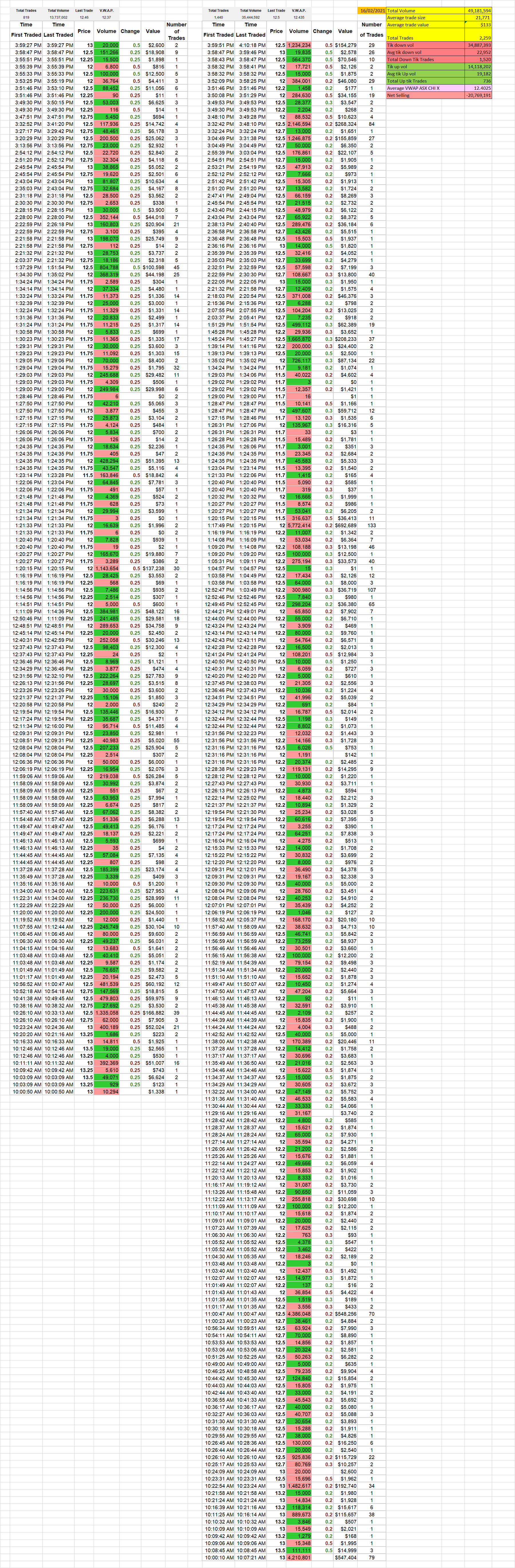Select the 16/02/2021 date cell
The image size is (515, 1568).
(372, 11)
